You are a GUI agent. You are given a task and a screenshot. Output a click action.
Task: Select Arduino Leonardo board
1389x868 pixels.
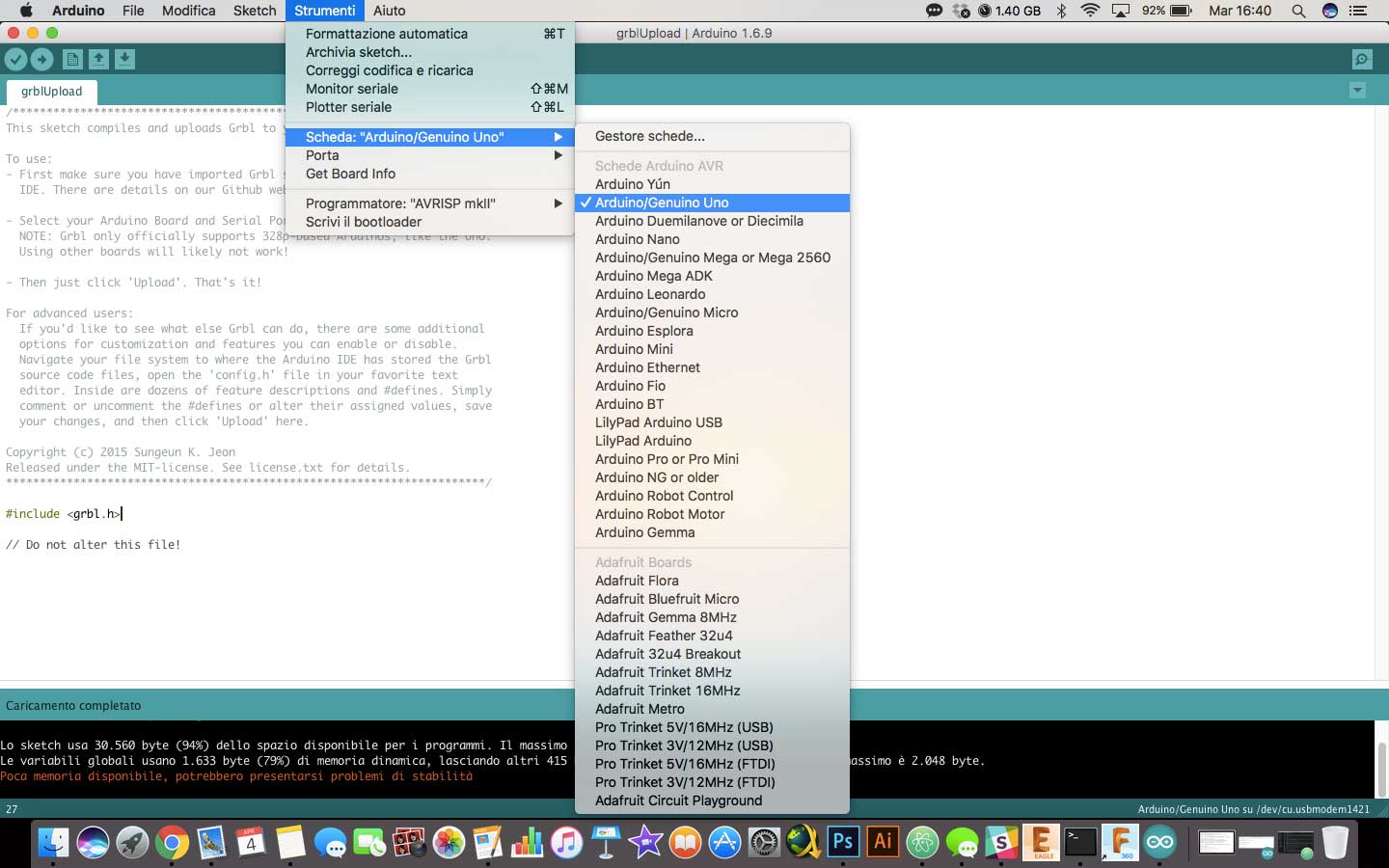712,294
